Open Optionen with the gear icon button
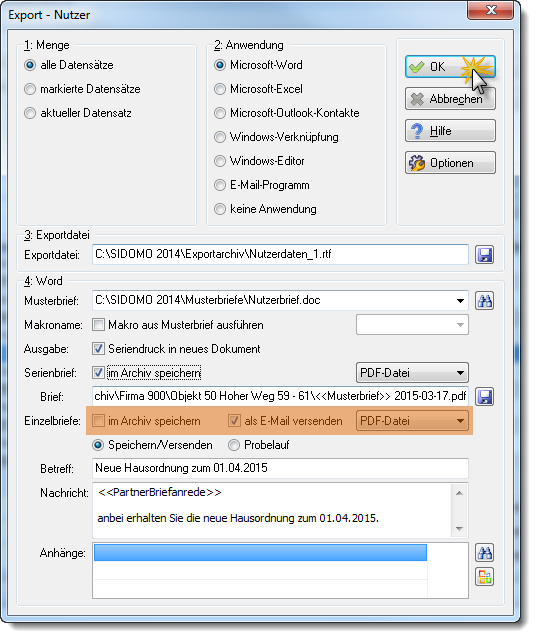 [x=450, y=163]
